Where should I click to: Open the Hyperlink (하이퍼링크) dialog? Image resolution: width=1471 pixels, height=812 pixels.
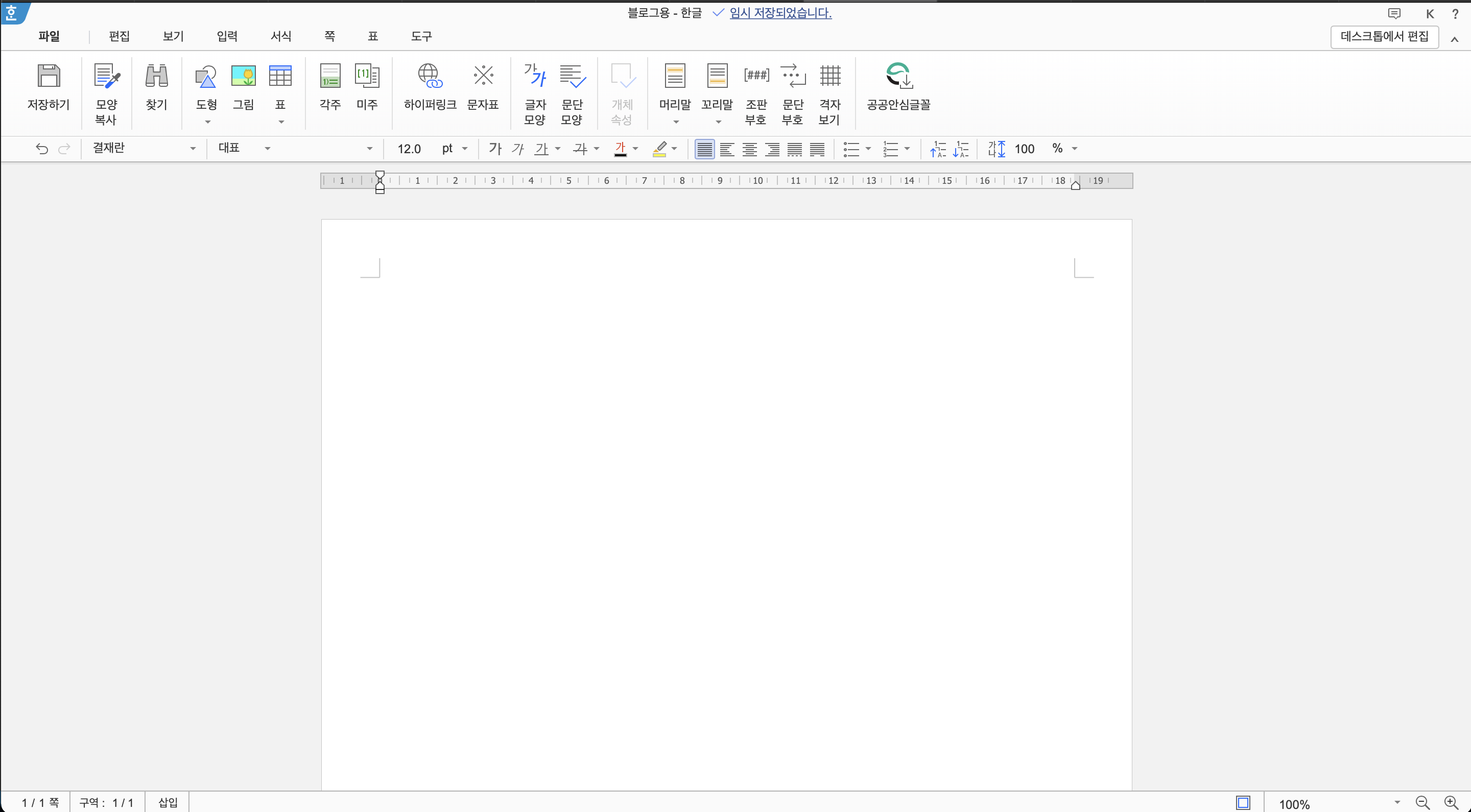click(x=430, y=76)
